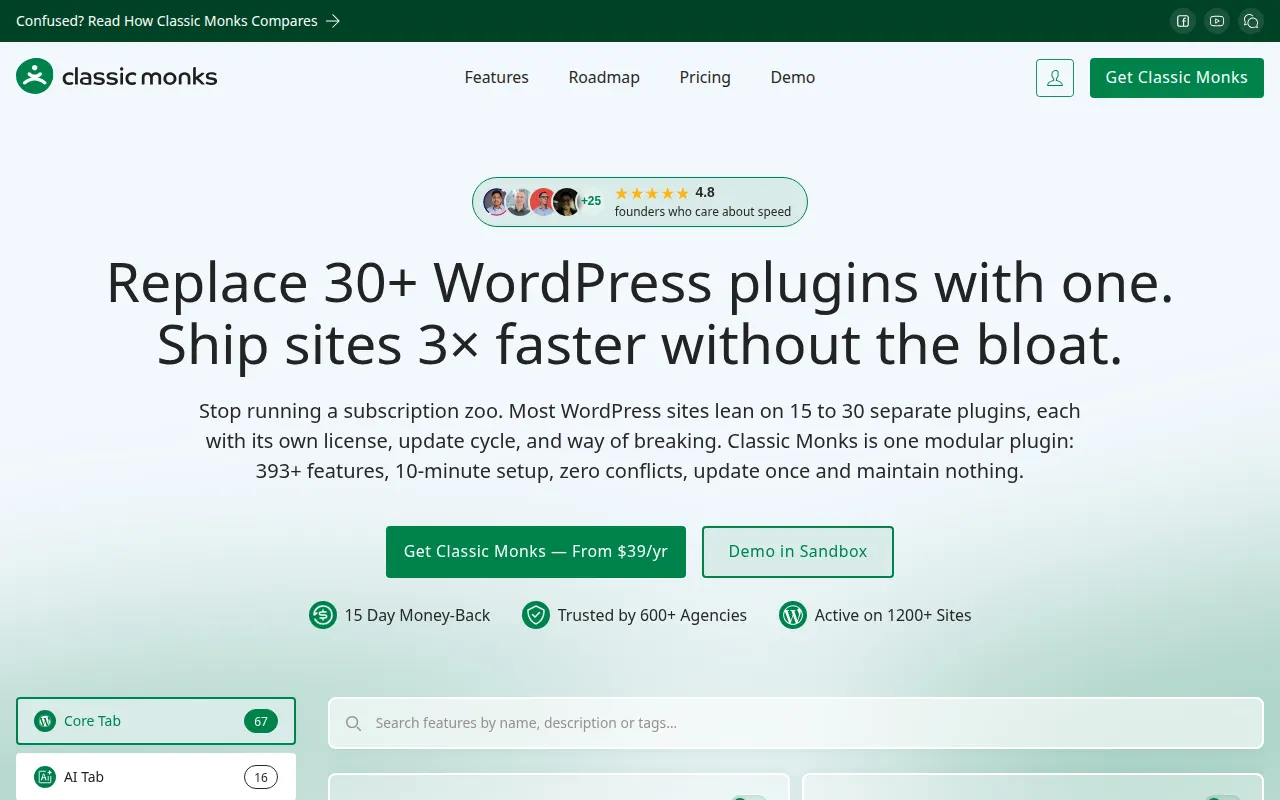The height and width of the screenshot is (800, 1280).
Task: Click 'founders who care about speed' text
Action: coord(703,212)
